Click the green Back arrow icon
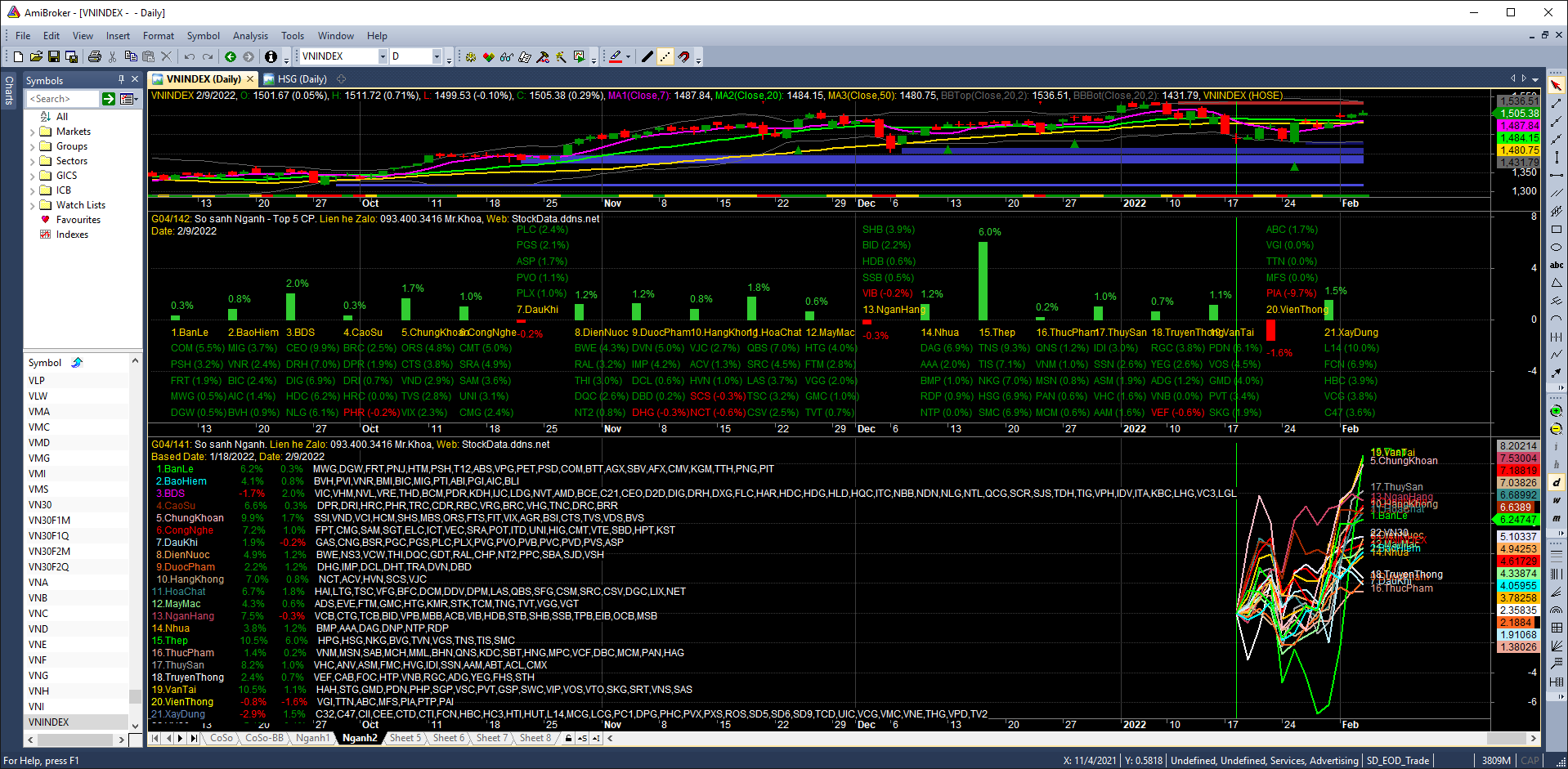The image size is (1568, 769). (231, 56)
